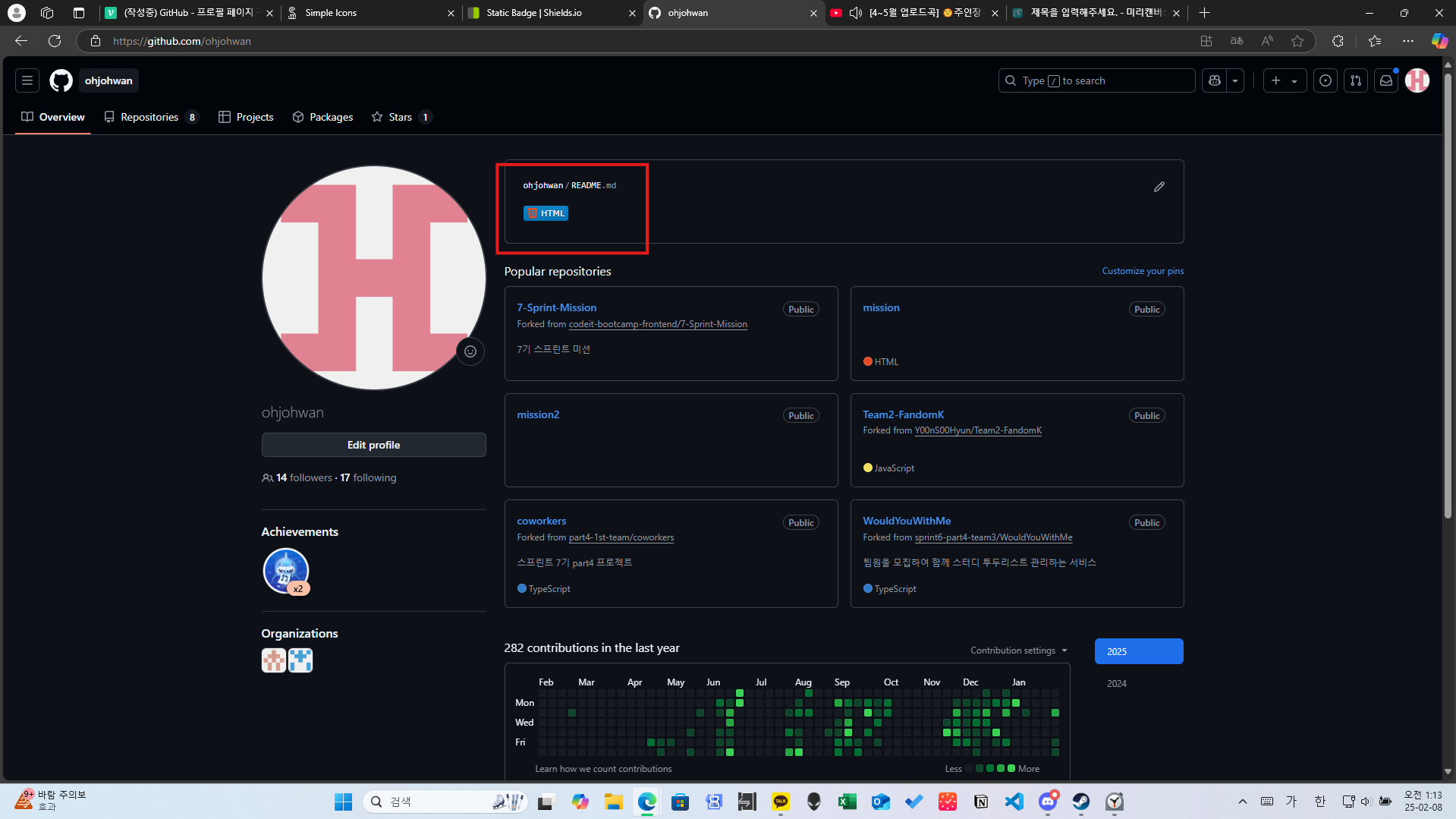Screen dimensions: 1456x819
Task: Open the WouldYouWithMe repository
Action: (x=907, y=521)
